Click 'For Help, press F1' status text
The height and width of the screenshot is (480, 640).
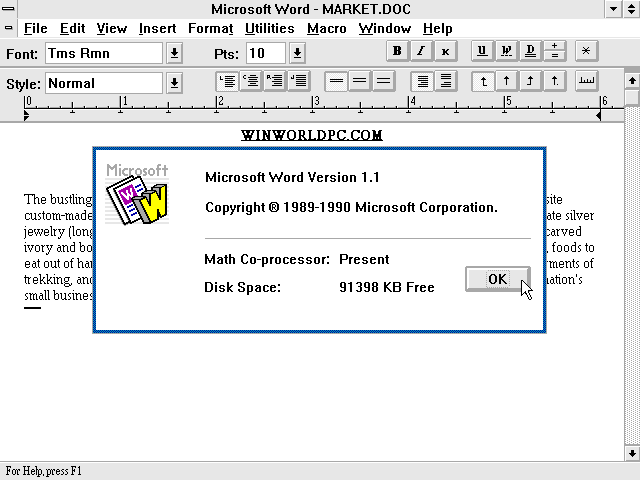point(44,471)
